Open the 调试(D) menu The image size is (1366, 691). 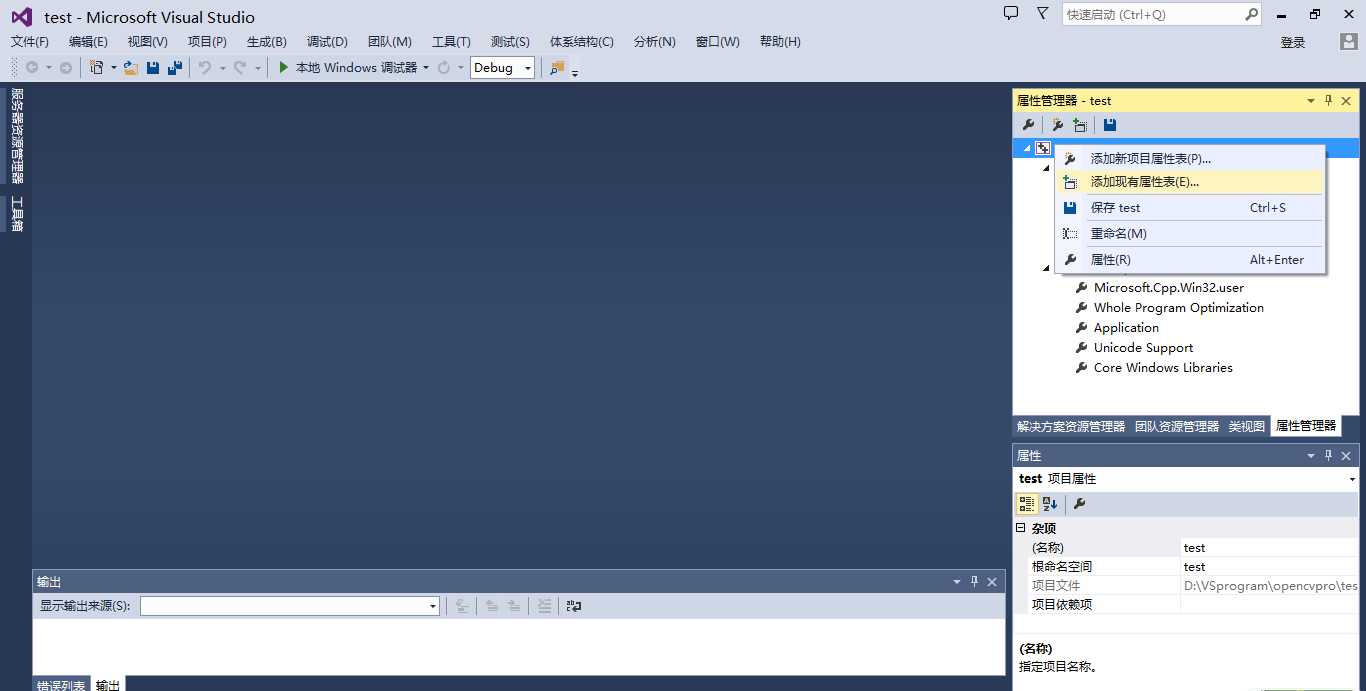(x=327, y=41)
